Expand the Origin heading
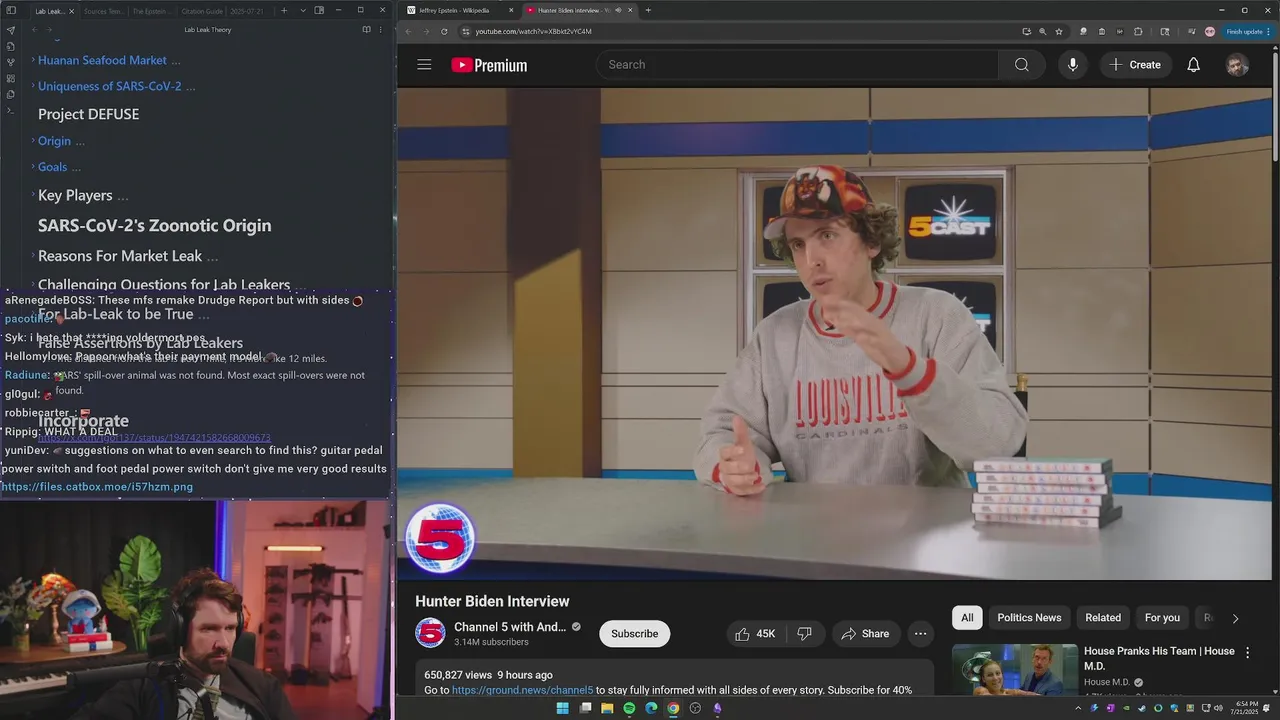 (x=33, y=141)
